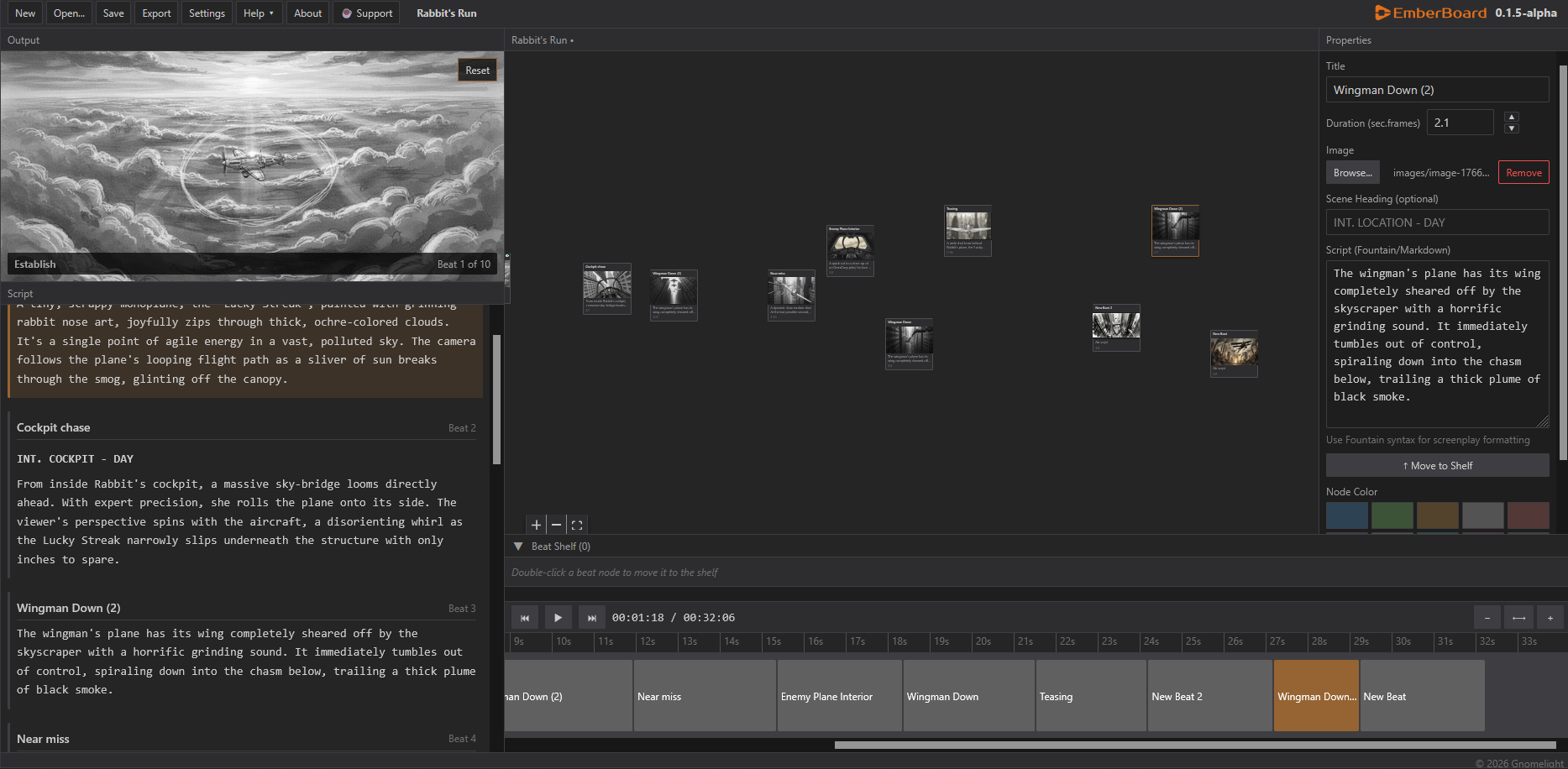Skip to the end of the timeline
Image resolution: width=1568 pixels, height=769 pixels.
[591, 618]
